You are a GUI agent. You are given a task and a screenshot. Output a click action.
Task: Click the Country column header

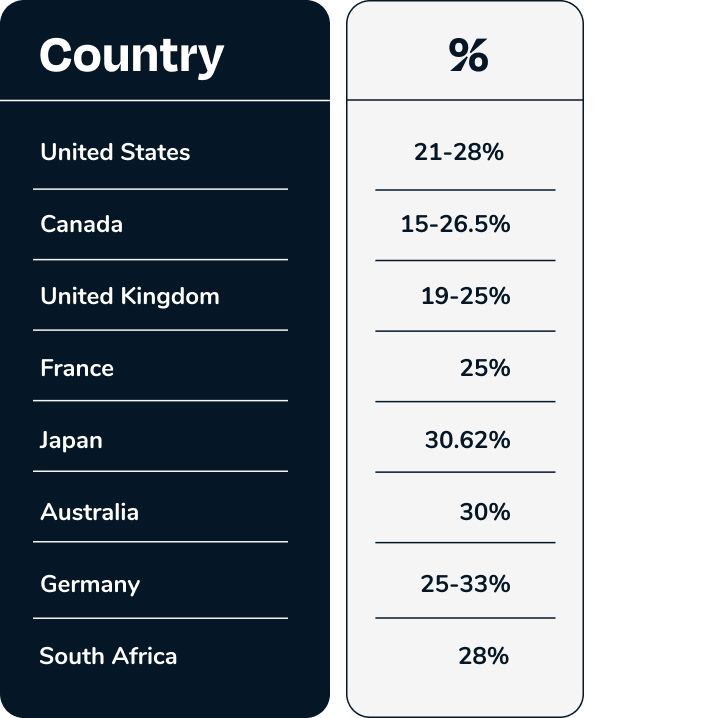pos(131,56)
